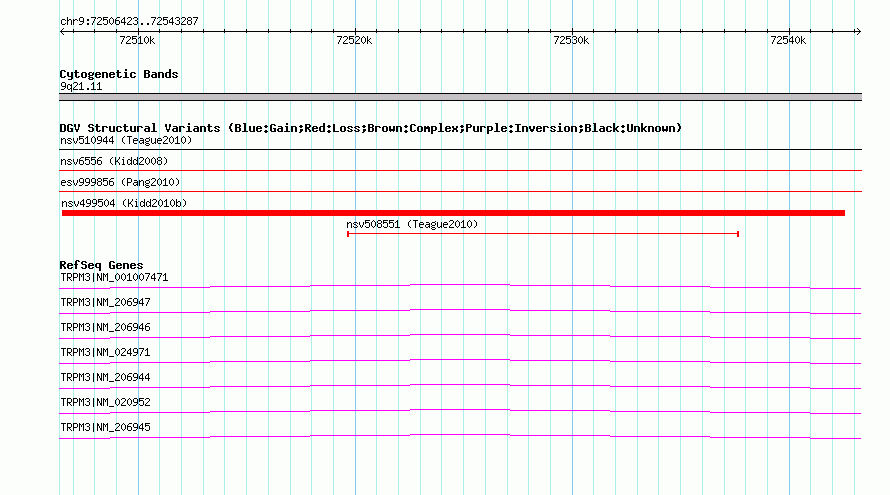Open the DGV Structural Variants track title
The width and height of the screenshot is (890, 495).
(371, 128)
